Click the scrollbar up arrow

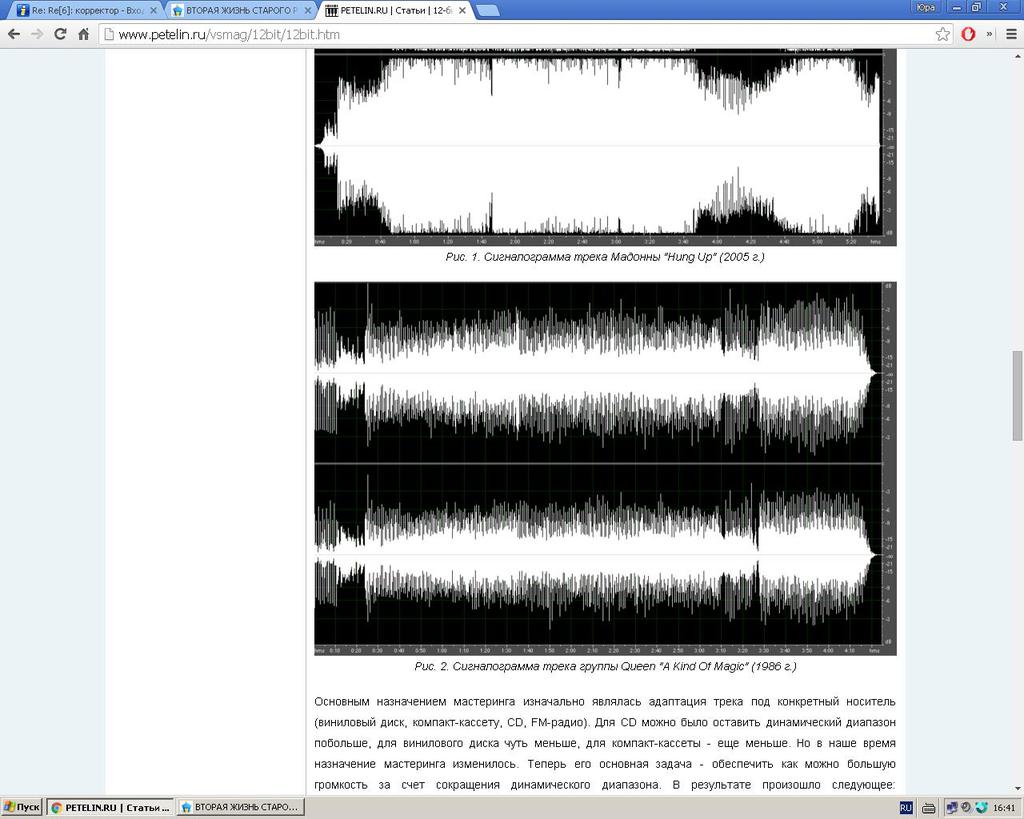[1017, 55]
